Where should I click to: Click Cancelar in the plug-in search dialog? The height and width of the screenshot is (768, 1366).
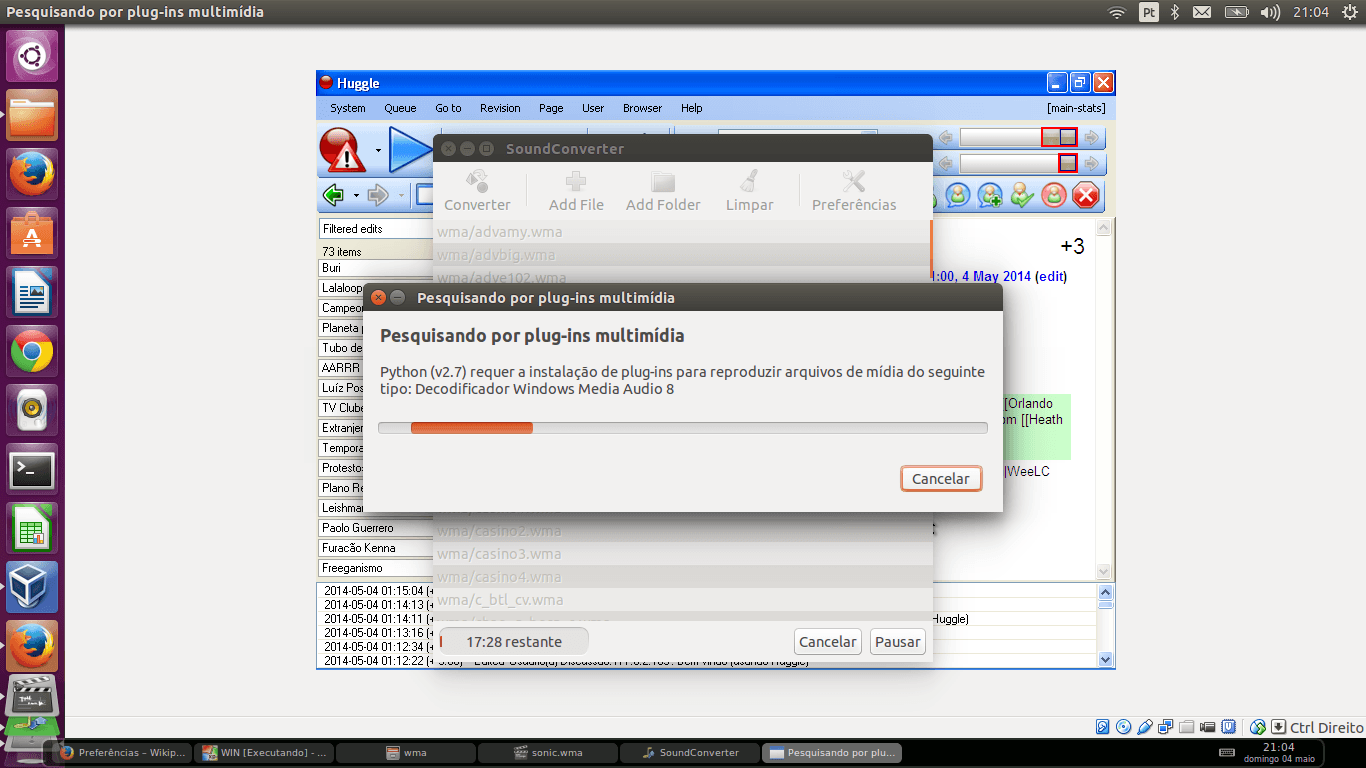coord(941,479)
